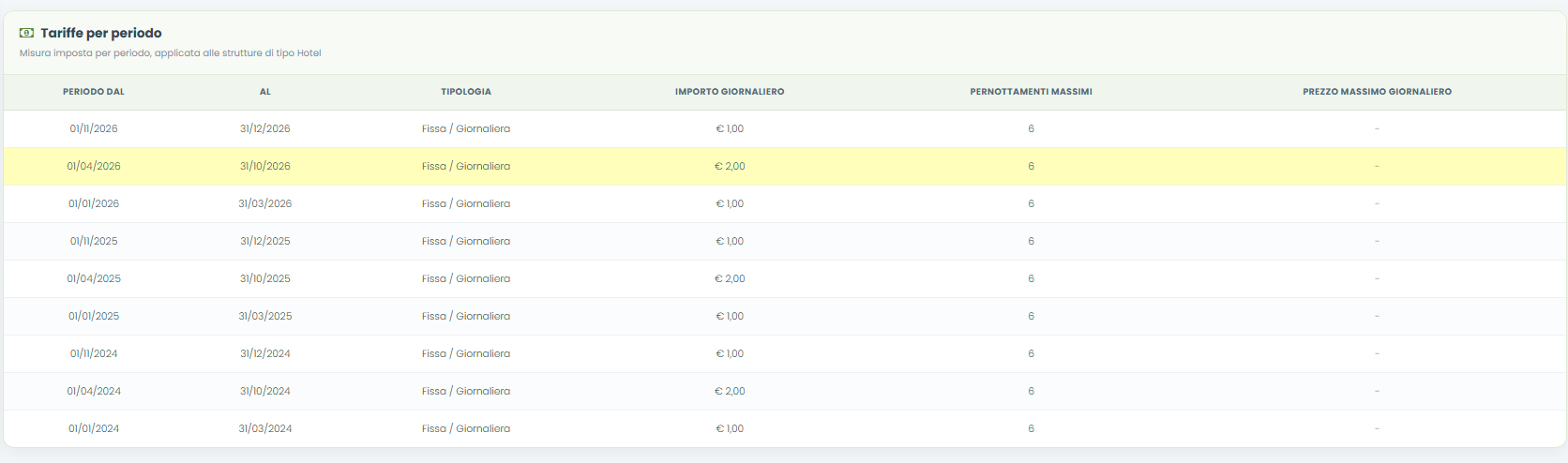This screenshot has width=1568, height=463.
Task: Select the row beginning 01/01/2025
Action: [785, 316]
